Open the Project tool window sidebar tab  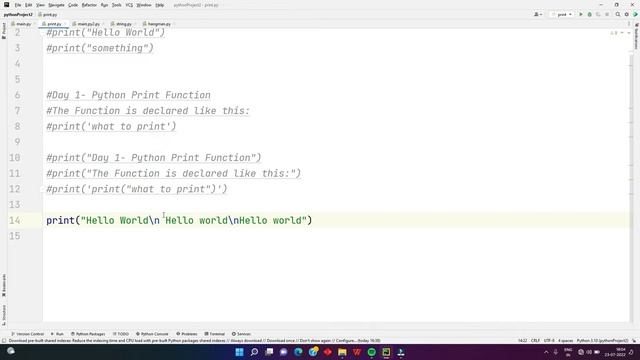coord(4,31)
